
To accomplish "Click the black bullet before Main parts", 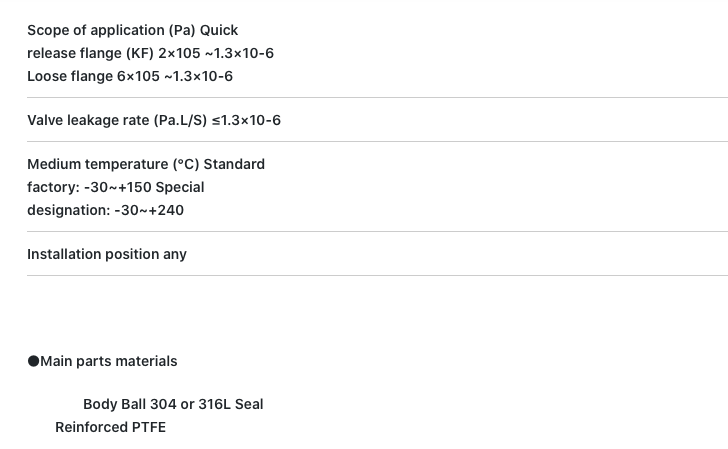I will [33, 361].
